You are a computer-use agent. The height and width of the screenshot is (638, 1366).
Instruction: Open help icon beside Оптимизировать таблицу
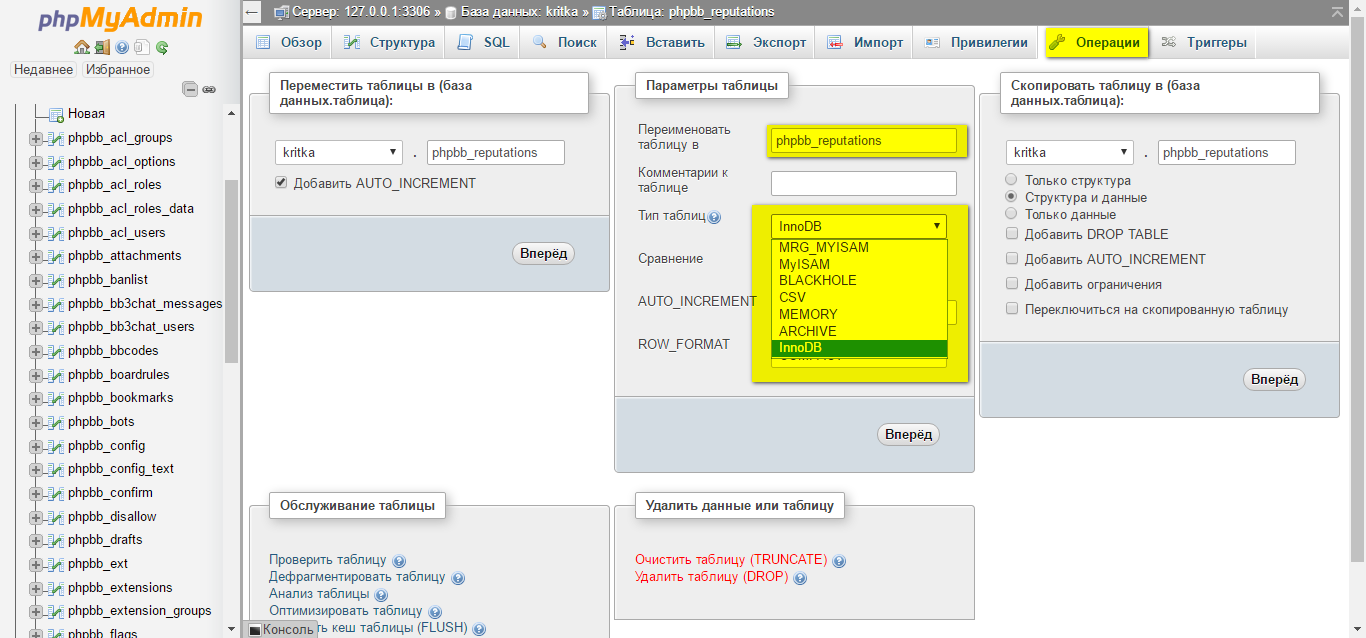point(435,612)
